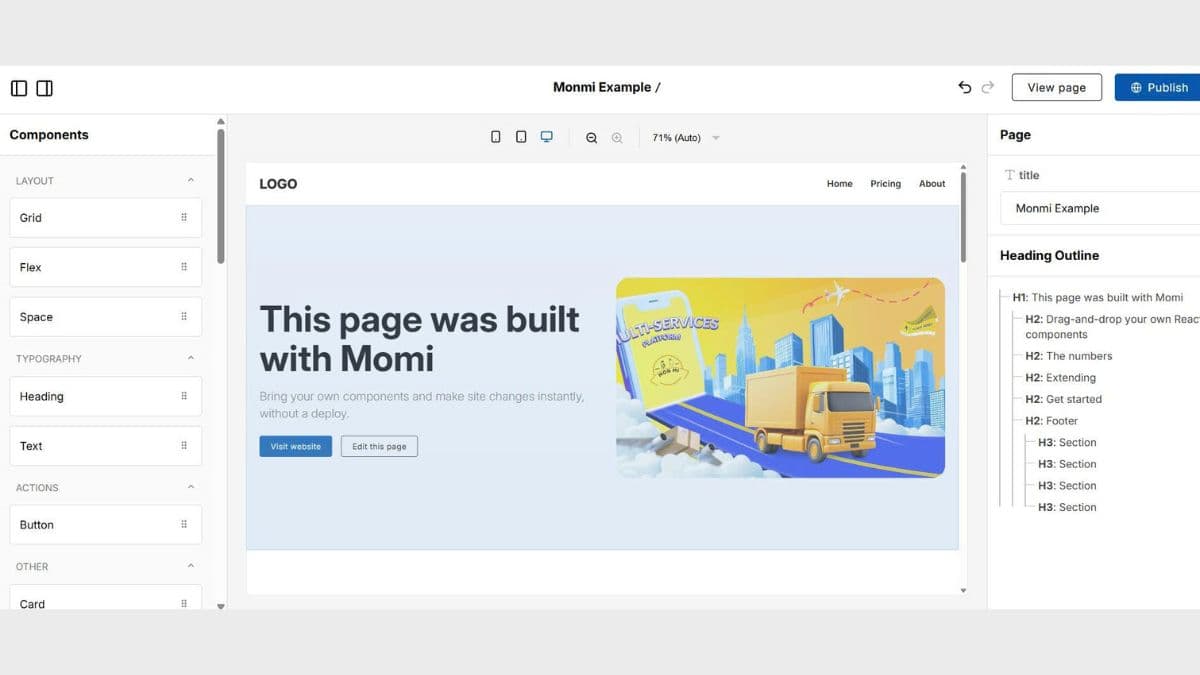1200x675 pixels.
Task: Click the redo arrow icon
Action: pyautogui.click(x=988, y=87)
